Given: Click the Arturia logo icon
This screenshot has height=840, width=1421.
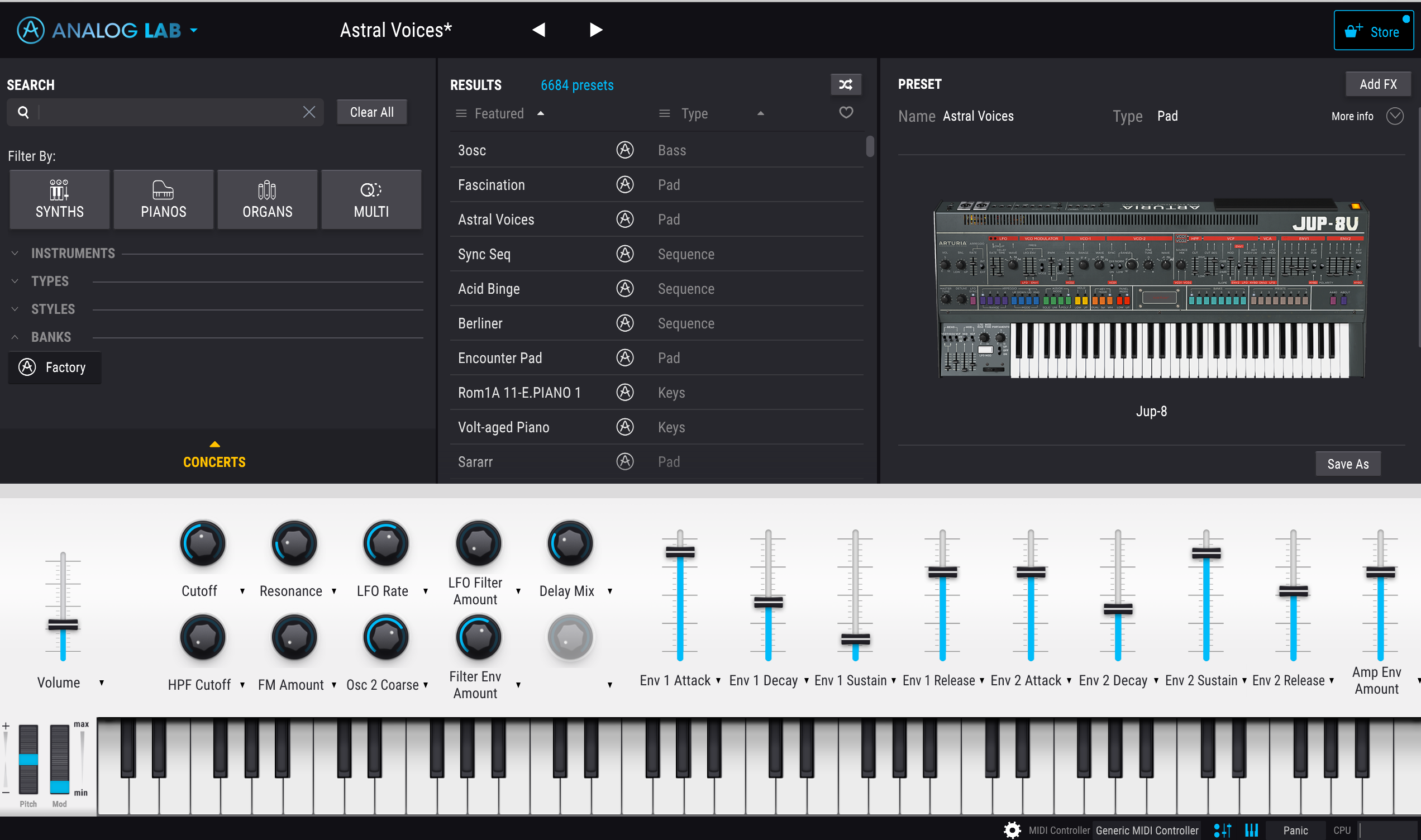Looking at the screenshot, I should [31, 30].
